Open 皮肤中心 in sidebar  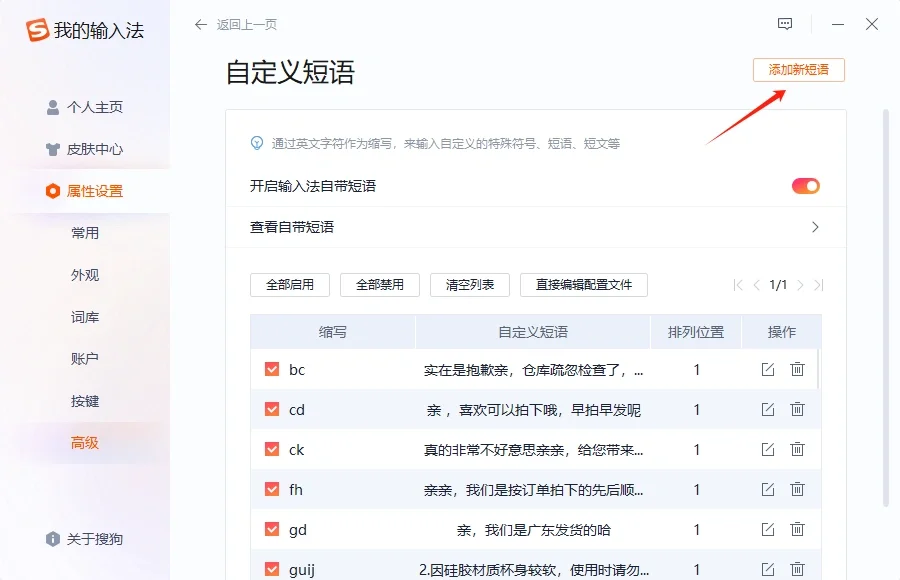[84, 149]
